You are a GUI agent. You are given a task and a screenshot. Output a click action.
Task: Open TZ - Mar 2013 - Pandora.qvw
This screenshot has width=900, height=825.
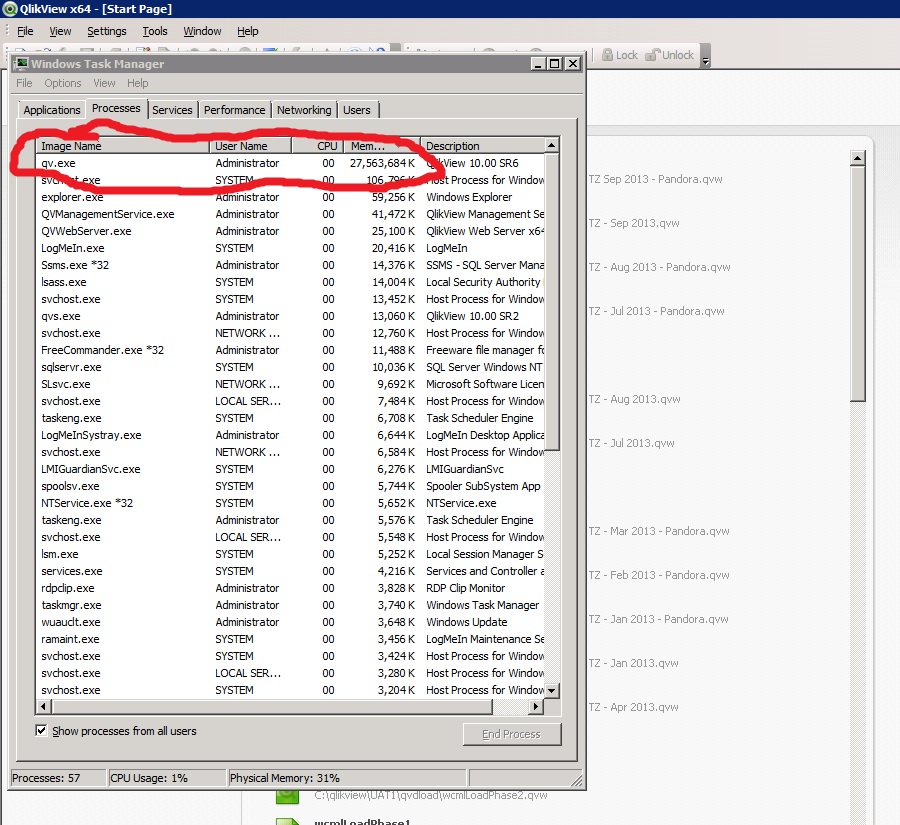[658, 531]
